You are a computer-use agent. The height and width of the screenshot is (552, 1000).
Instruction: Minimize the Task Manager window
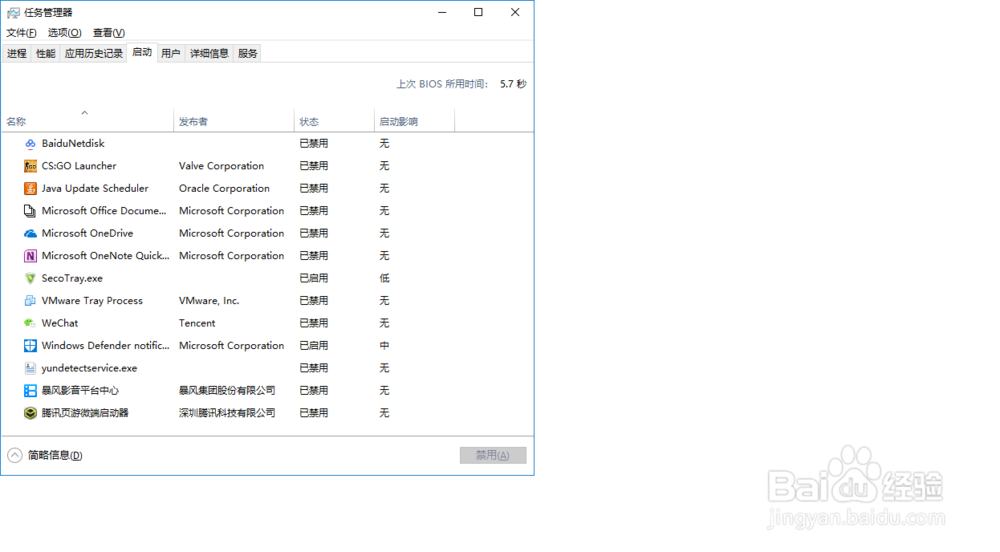(442, 13)
